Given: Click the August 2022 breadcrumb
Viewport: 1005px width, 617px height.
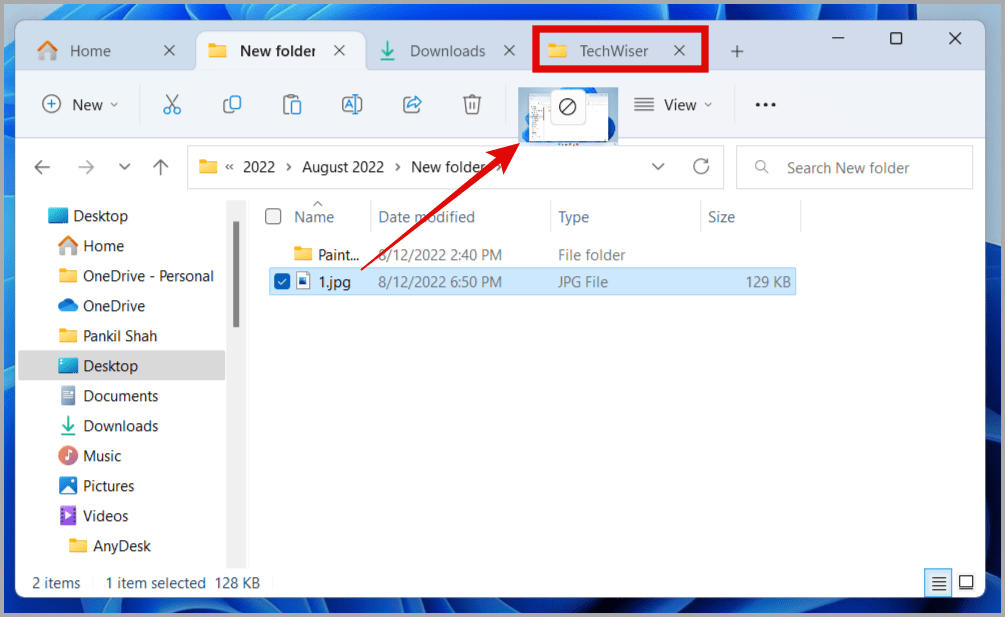Looking at the screenshot, I should click(343, 167).
